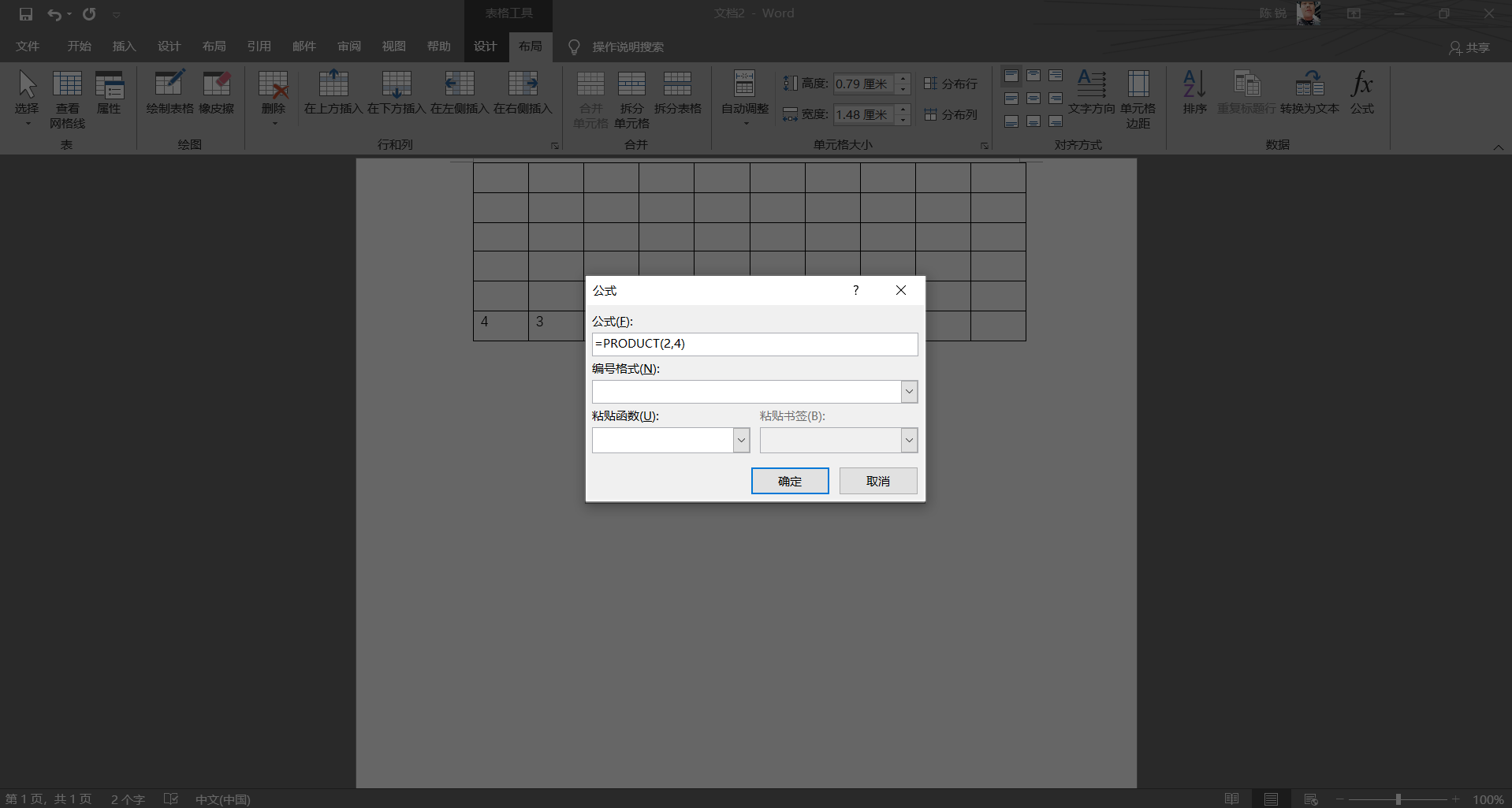Expand the Paste bookmark (粘贴书签) dropdown

pos(909,440)
